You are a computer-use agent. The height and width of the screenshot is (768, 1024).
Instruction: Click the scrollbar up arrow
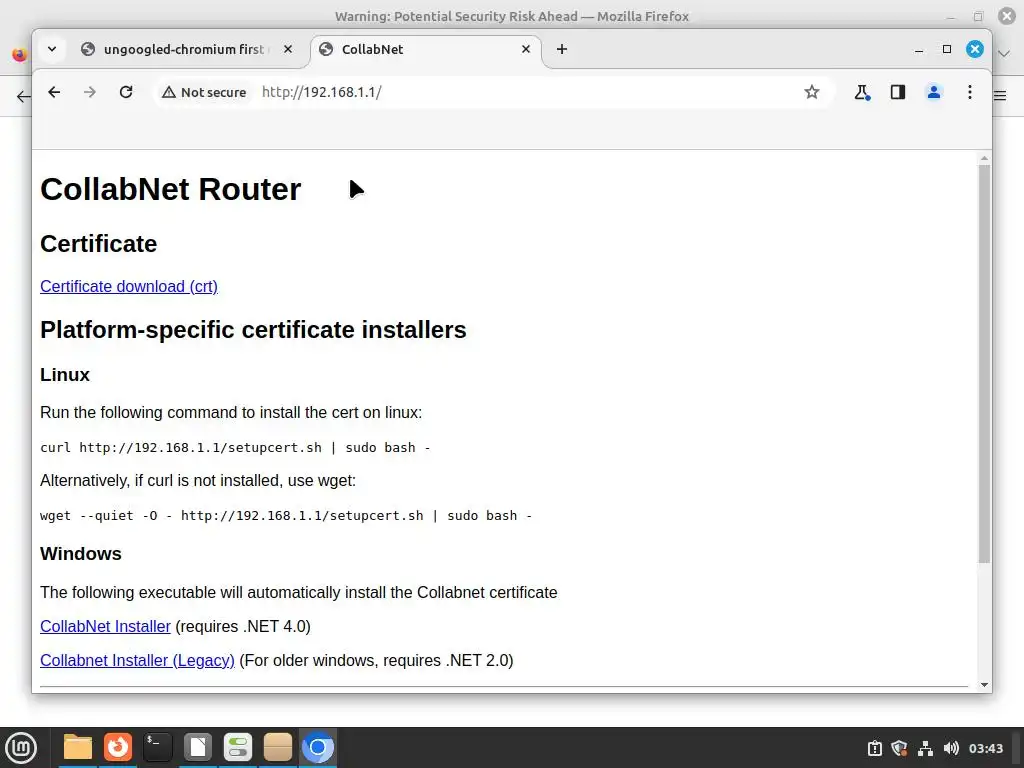click(984, 159)
